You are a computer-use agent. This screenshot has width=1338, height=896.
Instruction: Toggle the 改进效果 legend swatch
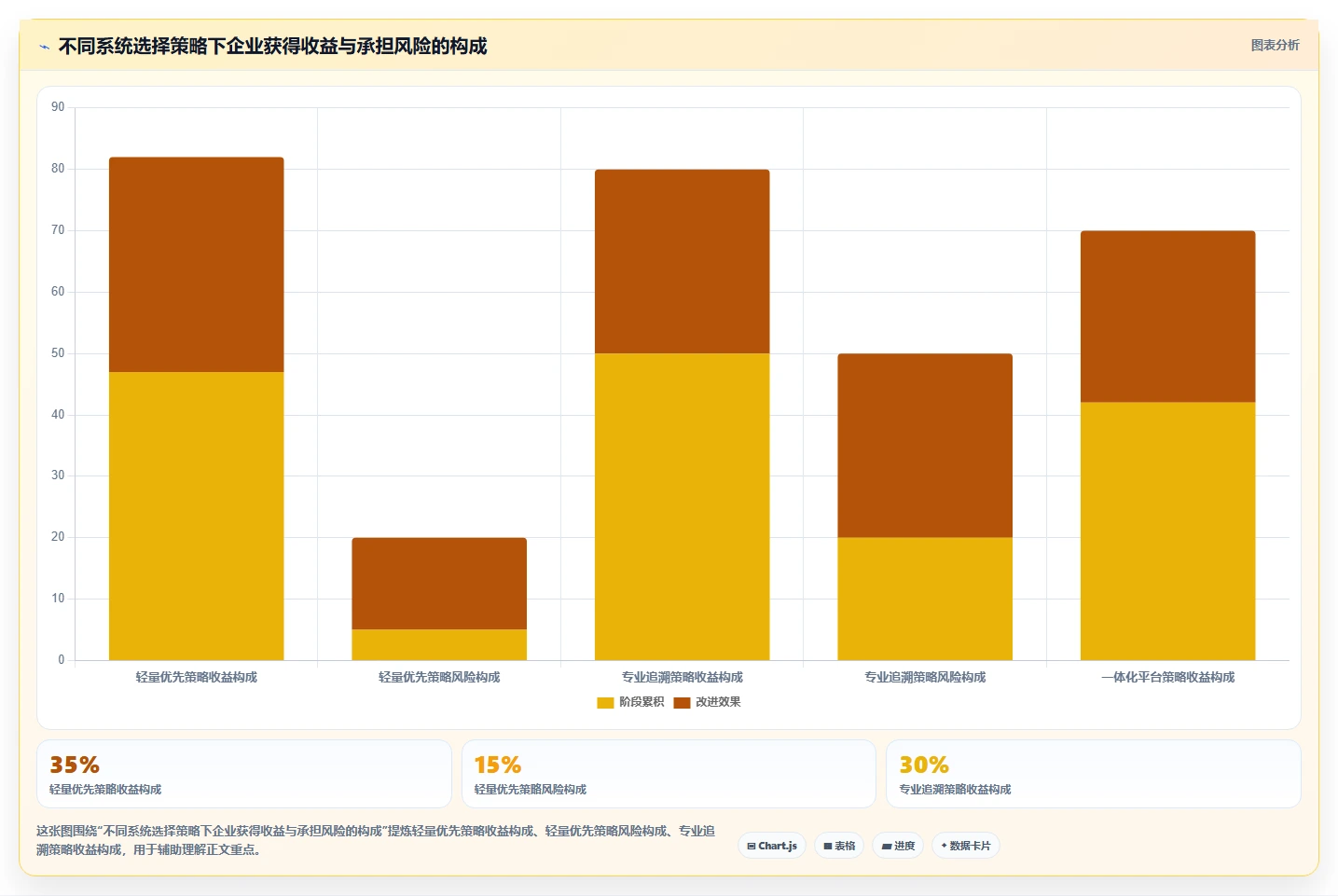(682, 702)
